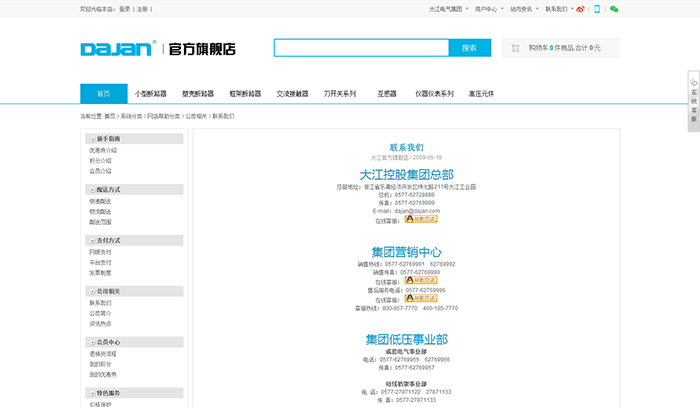This screenshot has height=407, width=700.
Task: Click the 注册 register link
Action: [142, 9]
